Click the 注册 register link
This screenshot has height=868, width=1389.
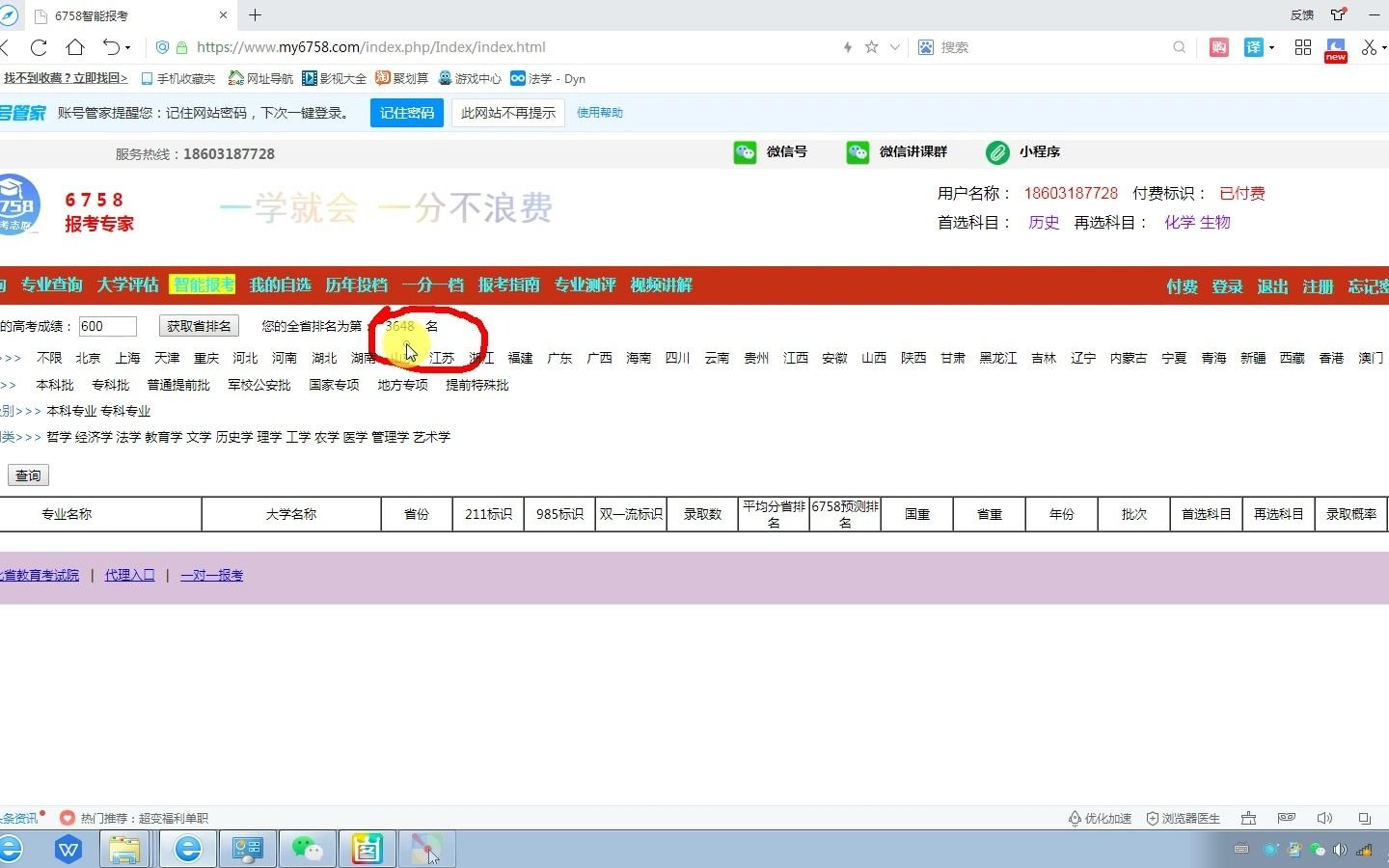coord(1318,286)
